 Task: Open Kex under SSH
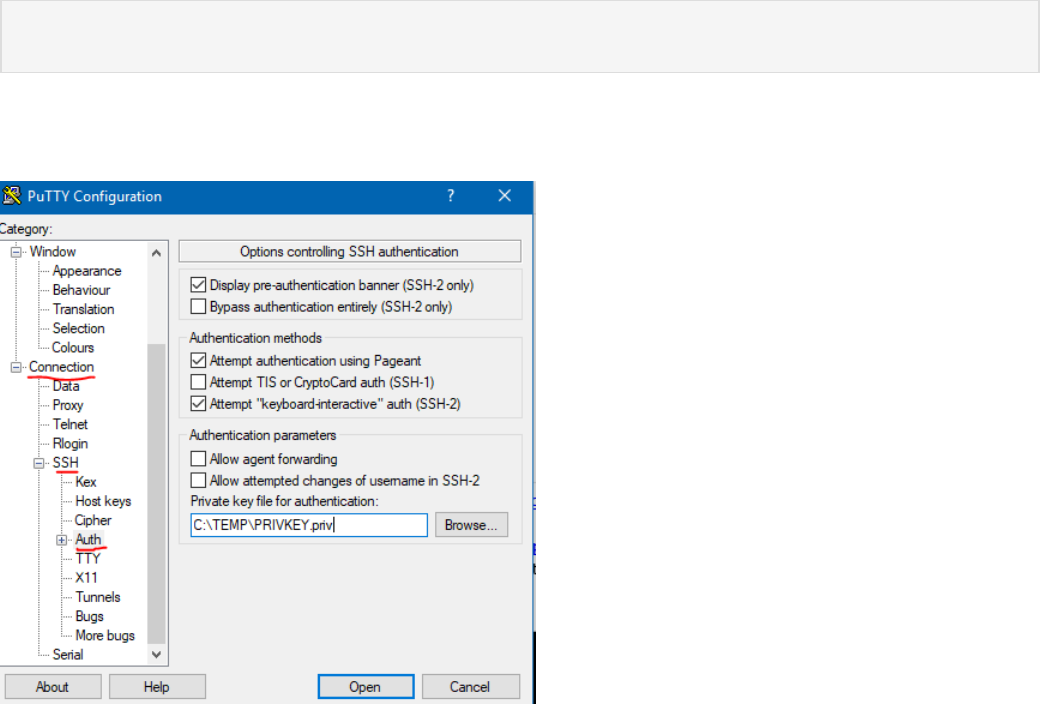[x=86, y=482]
